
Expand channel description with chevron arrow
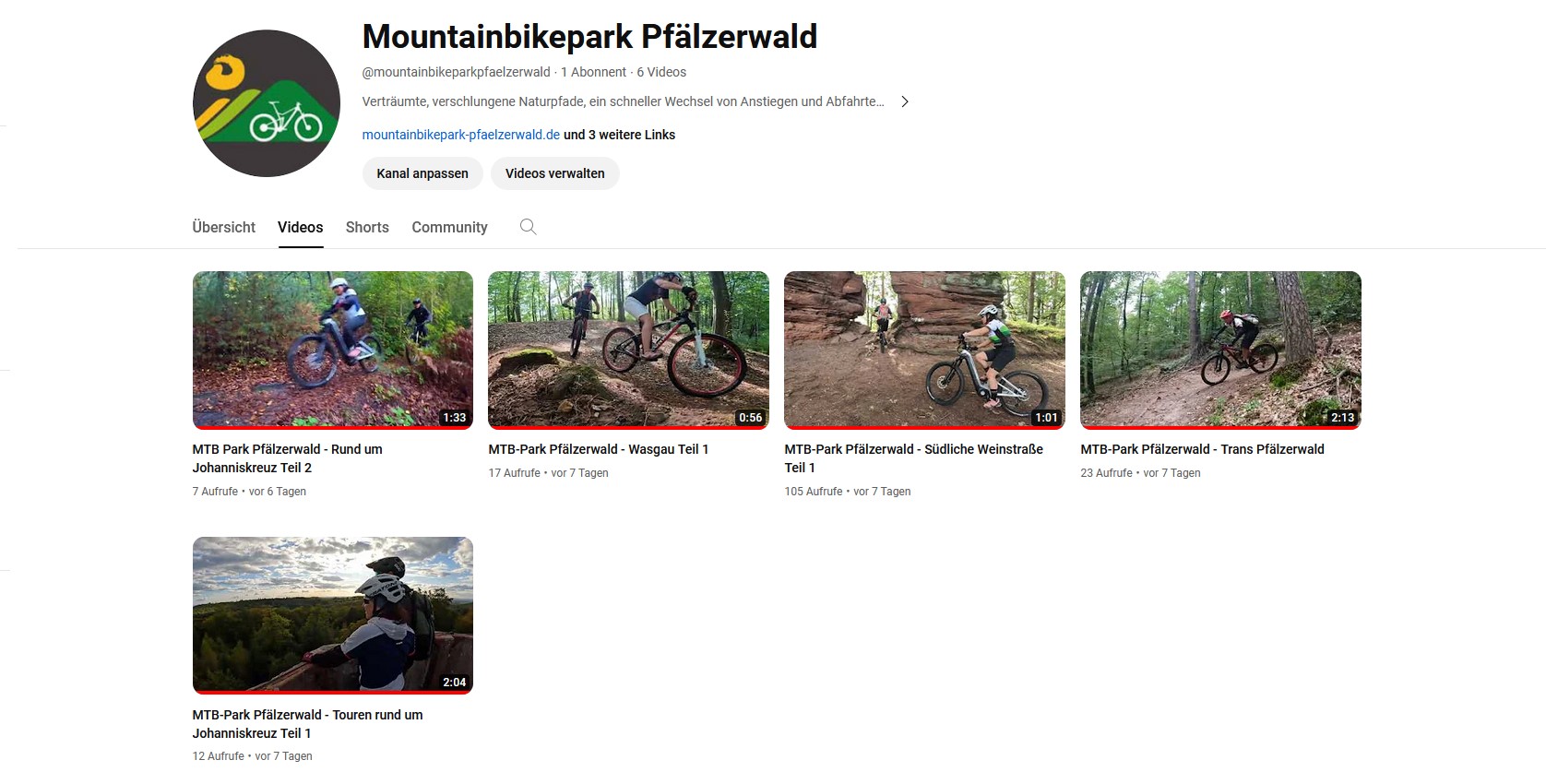pos(905,101)
